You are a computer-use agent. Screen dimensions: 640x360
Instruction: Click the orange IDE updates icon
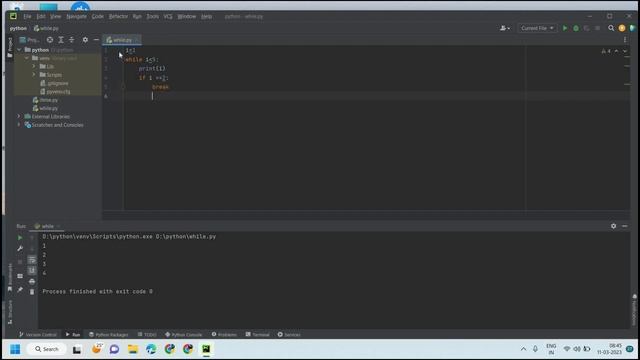click(622, 28)
